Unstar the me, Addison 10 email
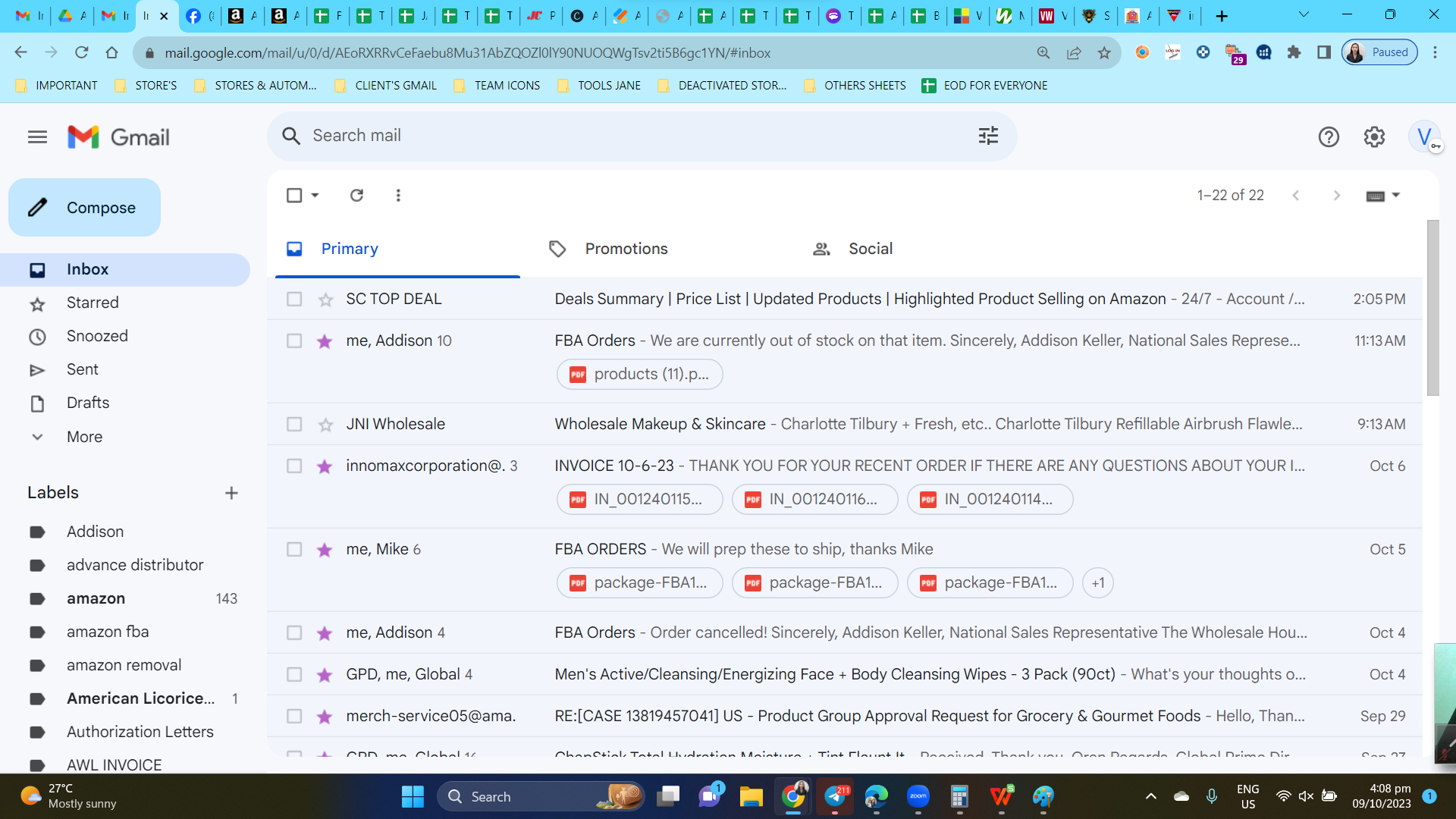Image resolution: width=1456 pixels, height=819 pixels. (325, 341)
